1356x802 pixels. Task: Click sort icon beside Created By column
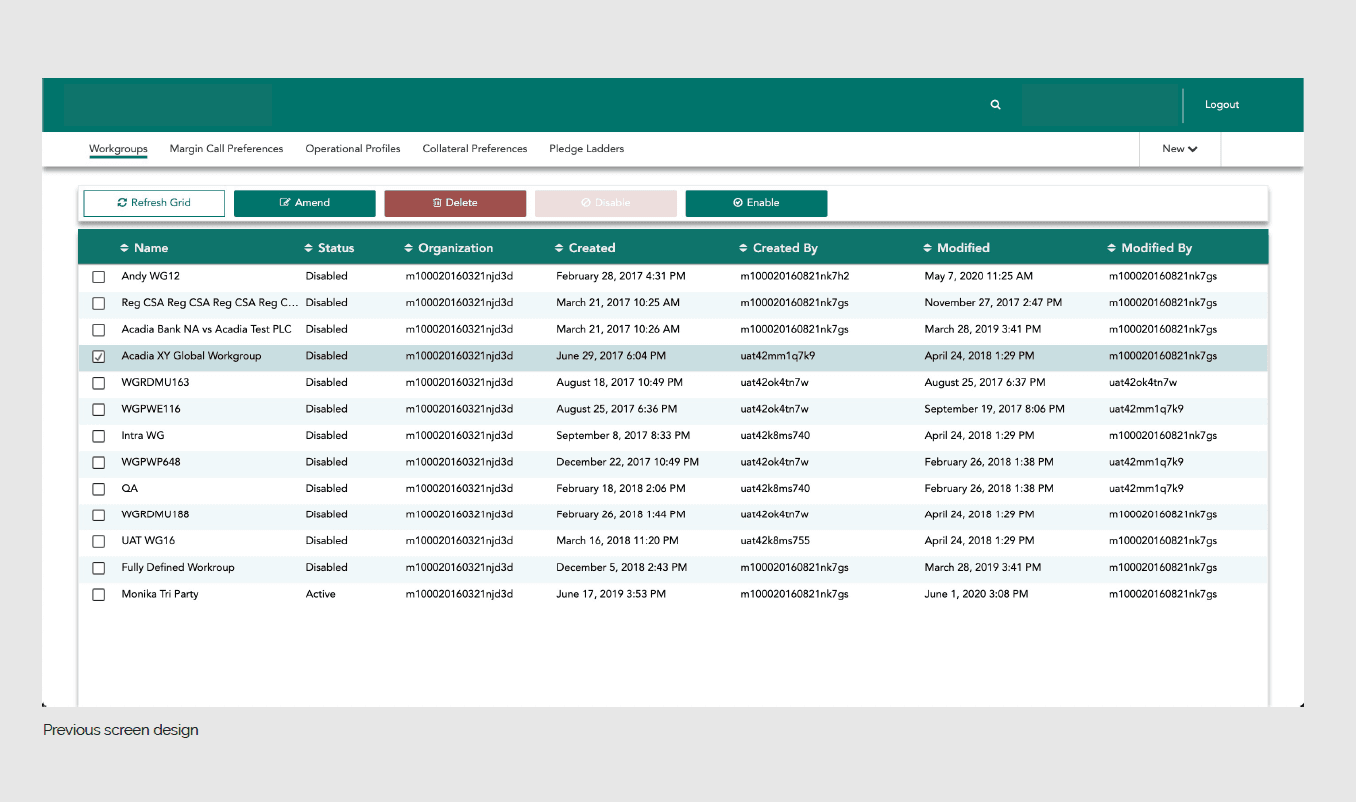coord(743,248)
